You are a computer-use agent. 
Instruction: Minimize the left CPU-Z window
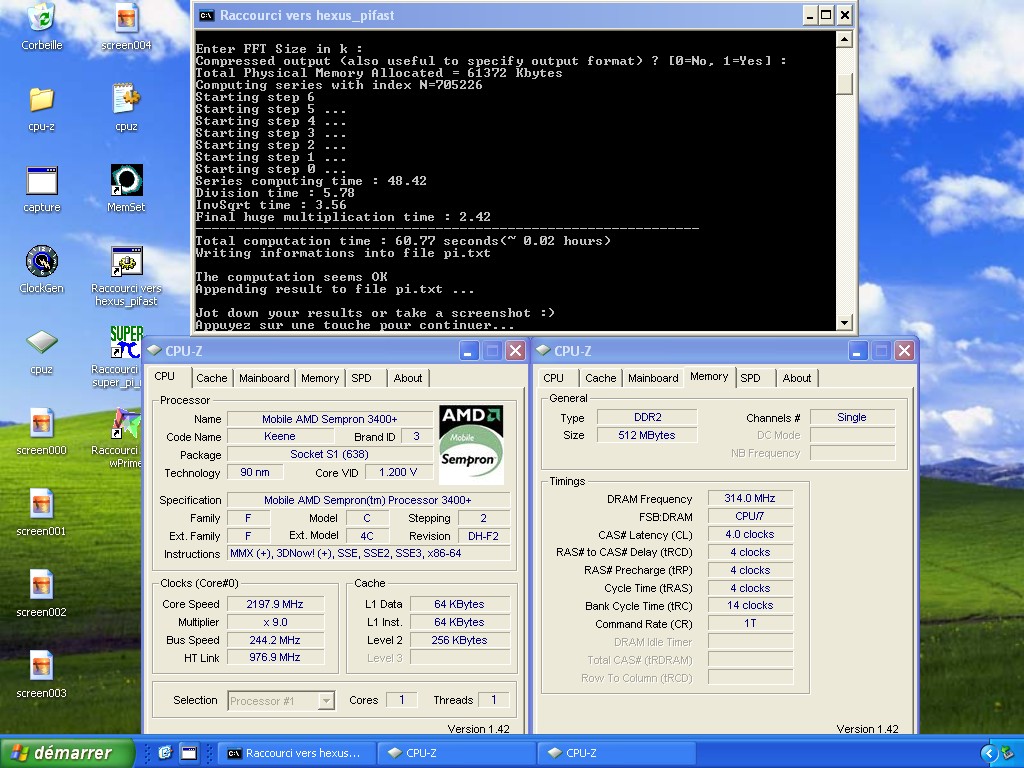[x=468, y=351]
